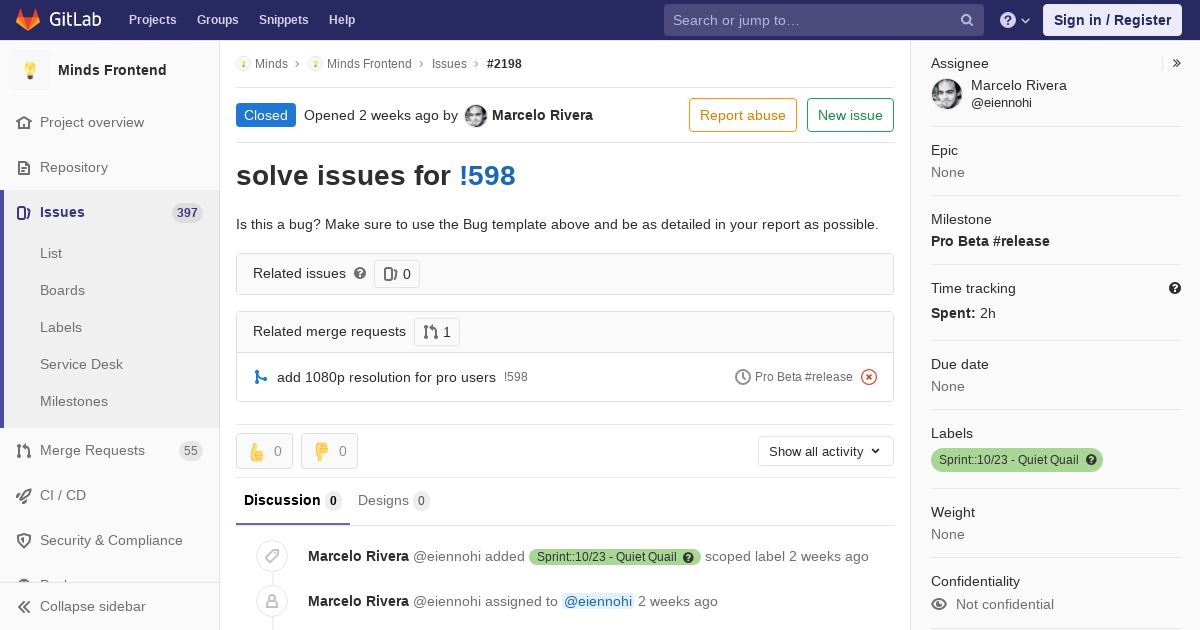
Task: Open the help question mark menu
Action: click(1015, 20)
